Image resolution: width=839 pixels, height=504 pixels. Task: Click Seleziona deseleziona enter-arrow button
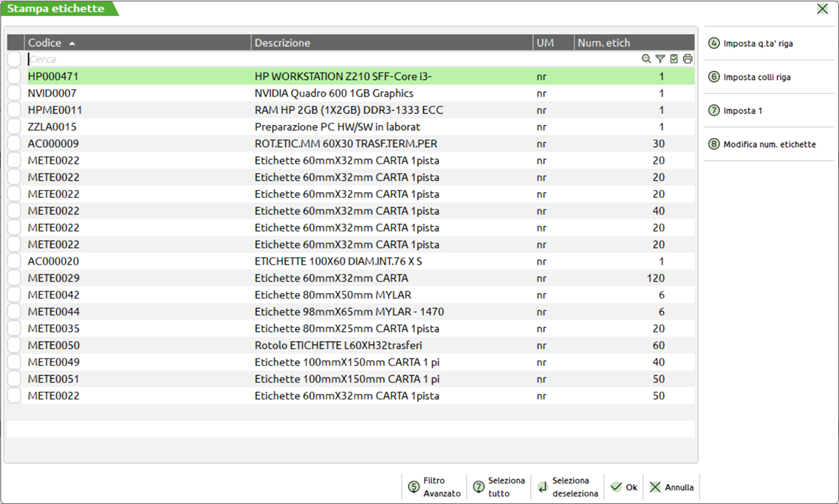[567, 487]
